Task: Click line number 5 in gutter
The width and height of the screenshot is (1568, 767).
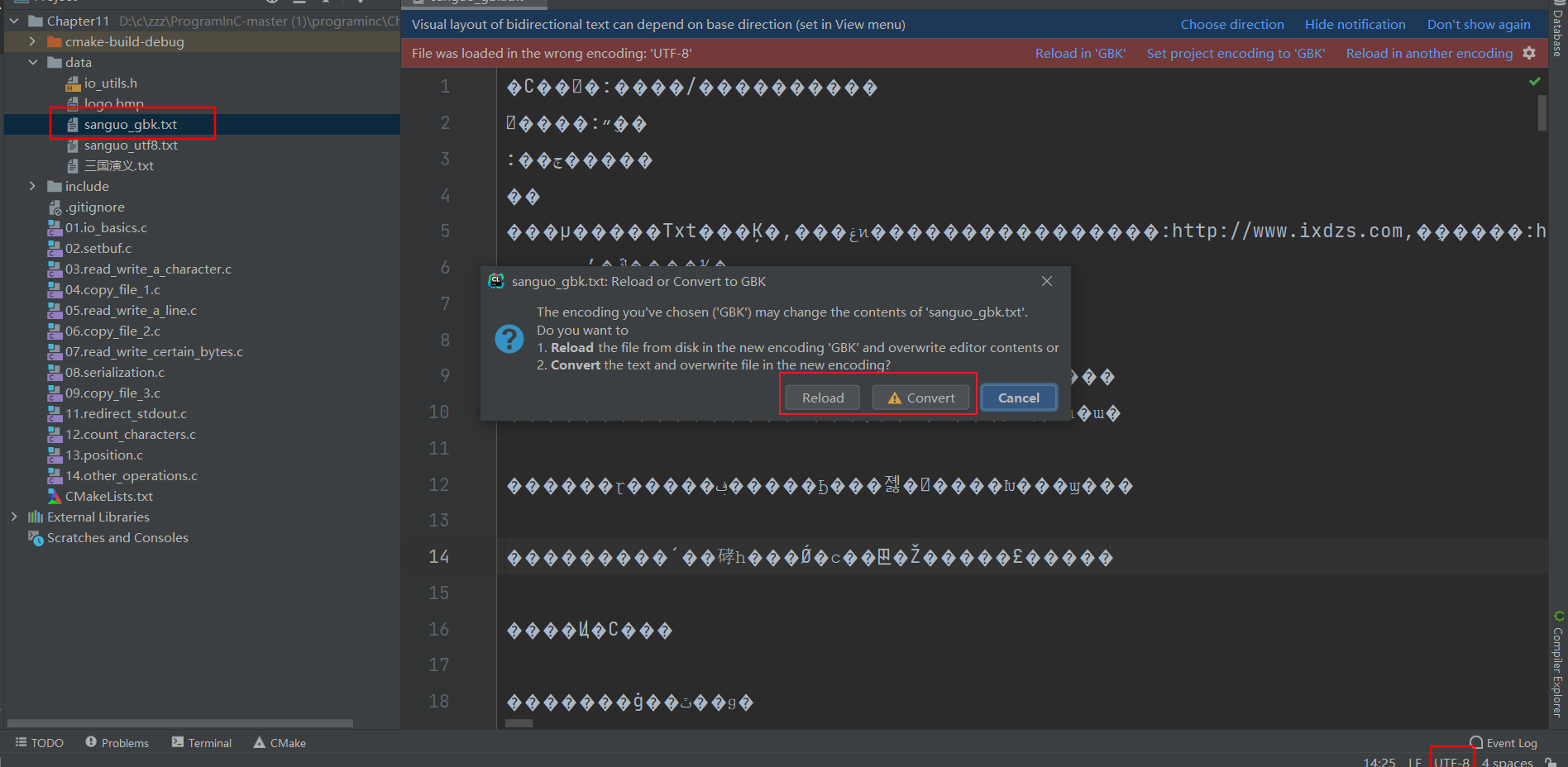Action: pos(445,231)
